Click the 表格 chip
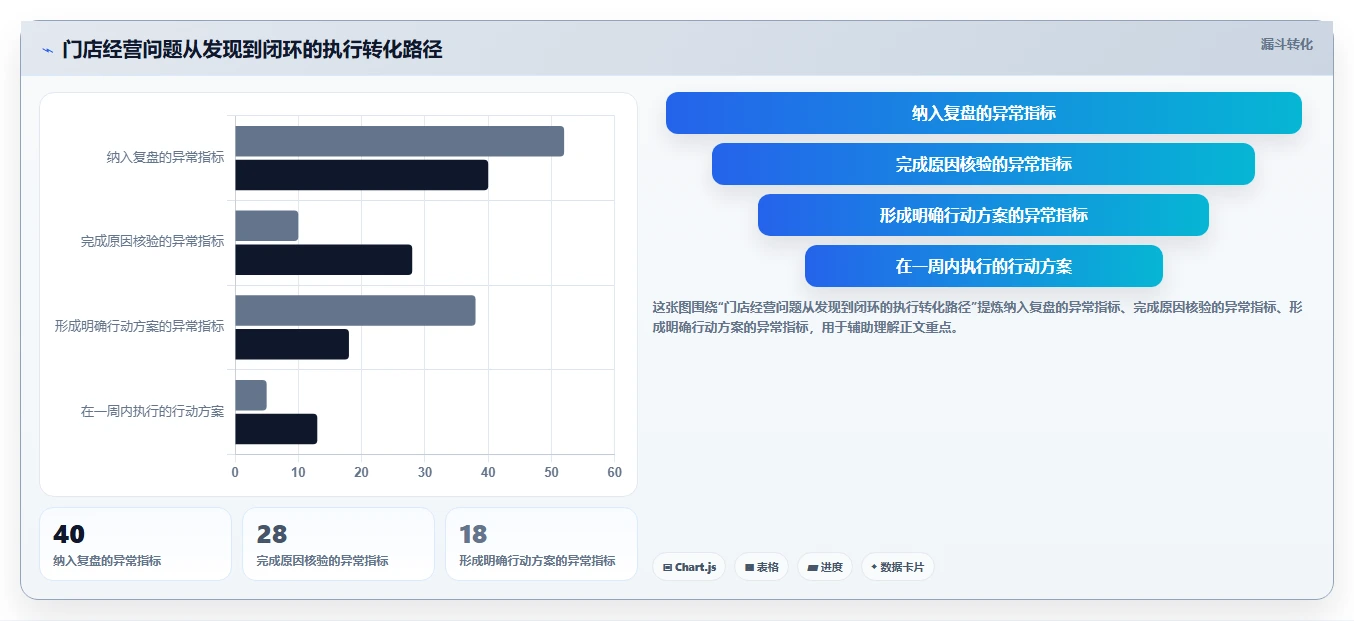Screen dimensions: 1354x621 (761, 567)
